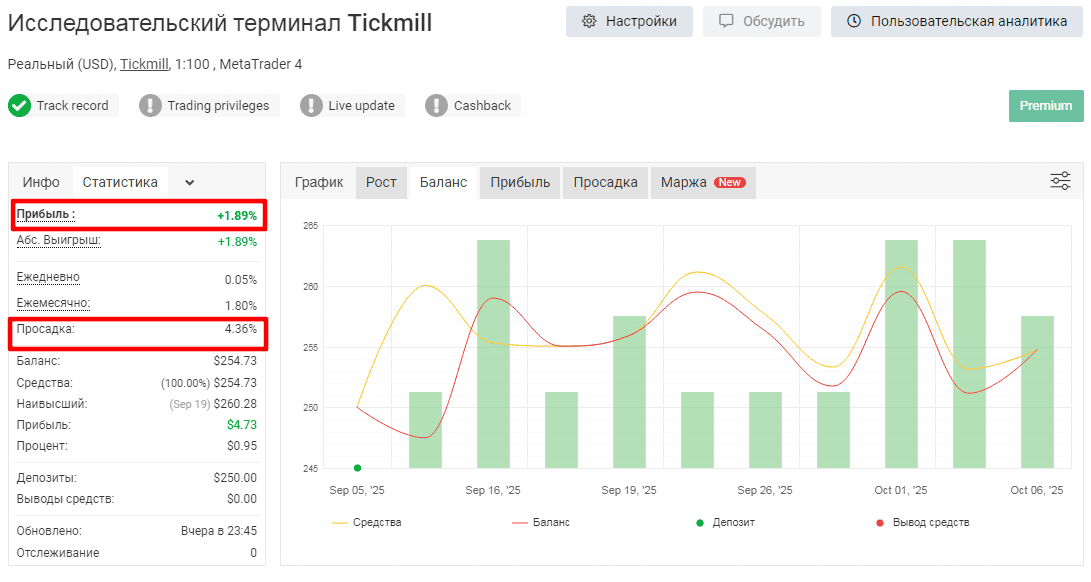This screenshot has width=1091, height=582.
Task: Expand the dropdown chevron beside Статистика
Action: pyautogui.click(x=189, y=183)
